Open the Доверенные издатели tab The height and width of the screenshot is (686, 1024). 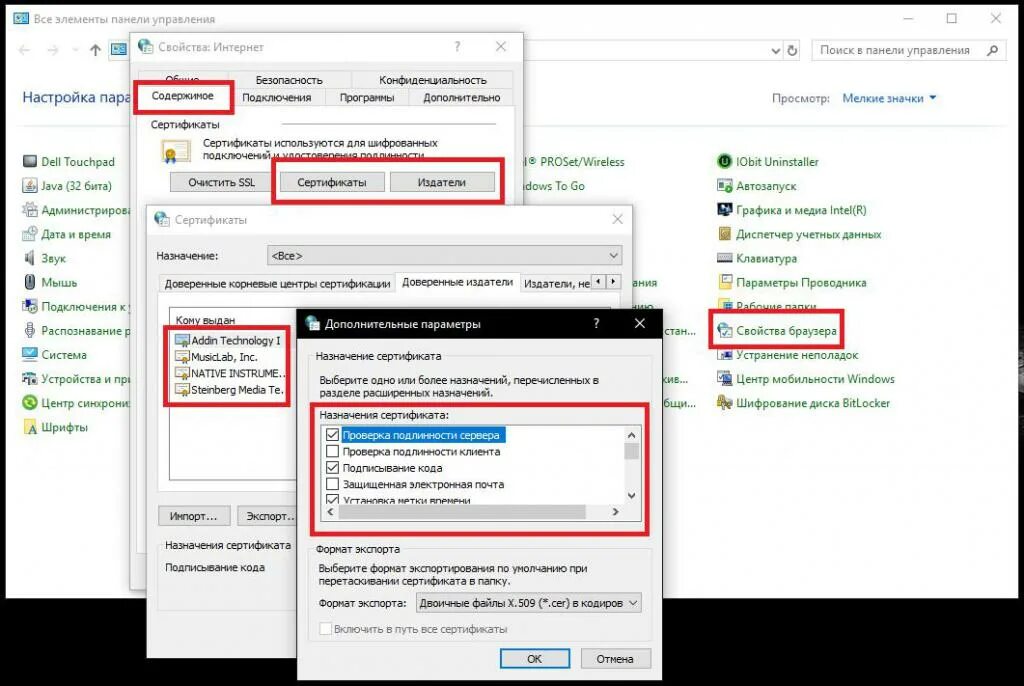pos(457,282)
